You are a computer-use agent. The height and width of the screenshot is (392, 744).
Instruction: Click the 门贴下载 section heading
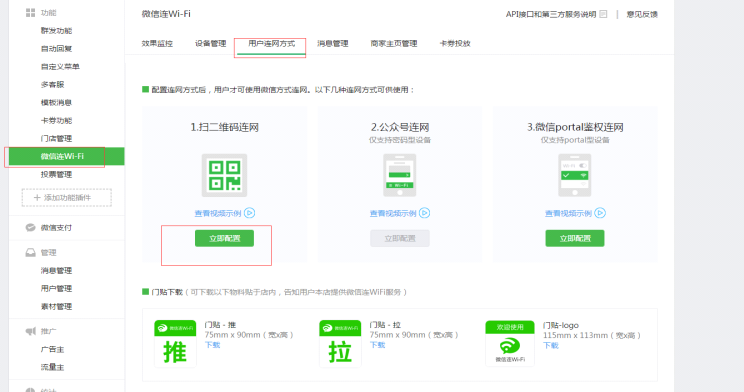167,292
